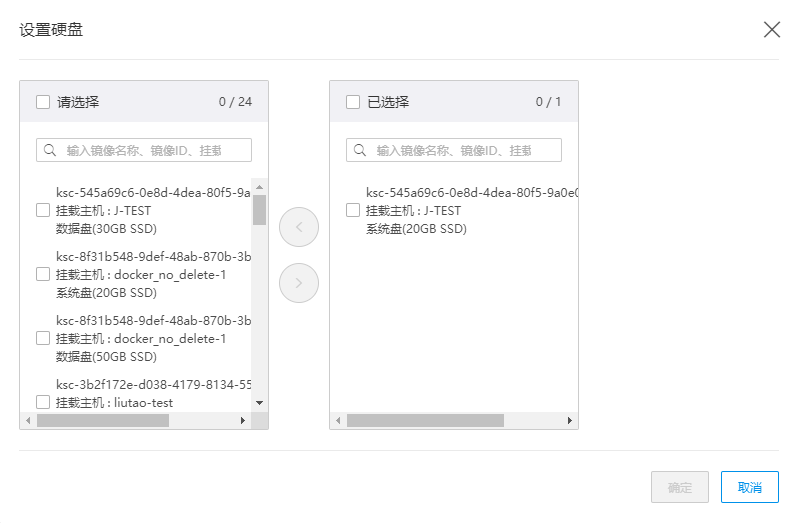Check the J-TEST 数据盘(30GB SSD) disk
The height and width of the screenshot is (523, 796).
point(43,210)
